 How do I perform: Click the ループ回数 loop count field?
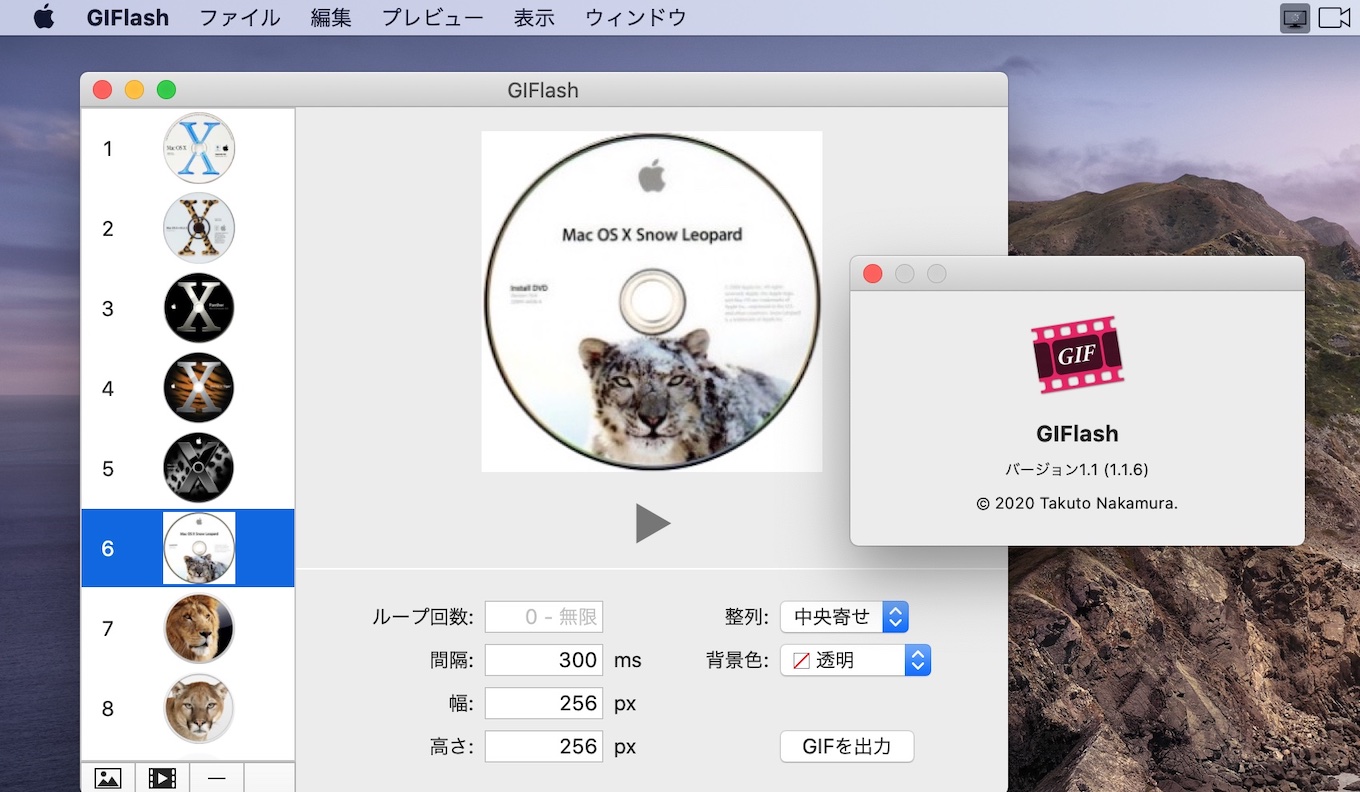click(x=544, y=617)
